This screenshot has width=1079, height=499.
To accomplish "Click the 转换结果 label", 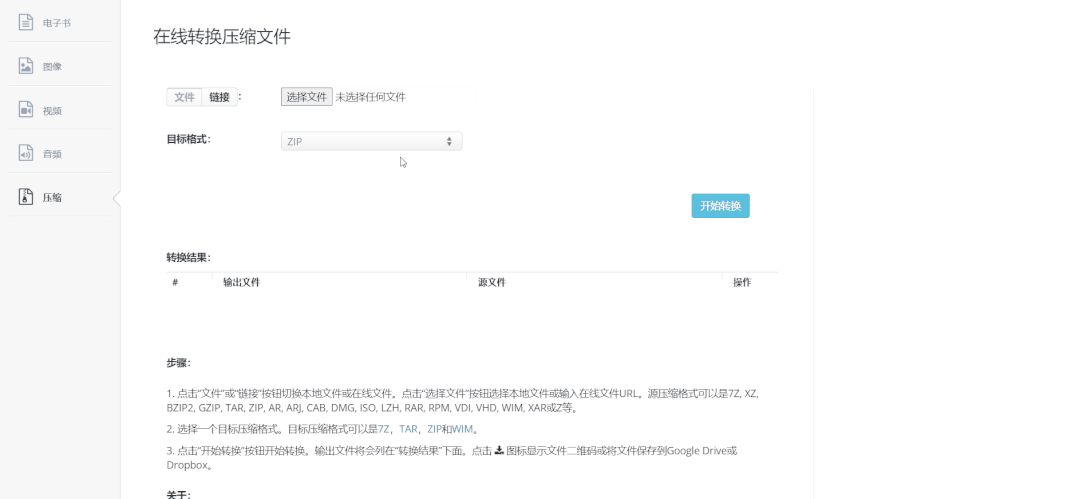I will point(189,257).
